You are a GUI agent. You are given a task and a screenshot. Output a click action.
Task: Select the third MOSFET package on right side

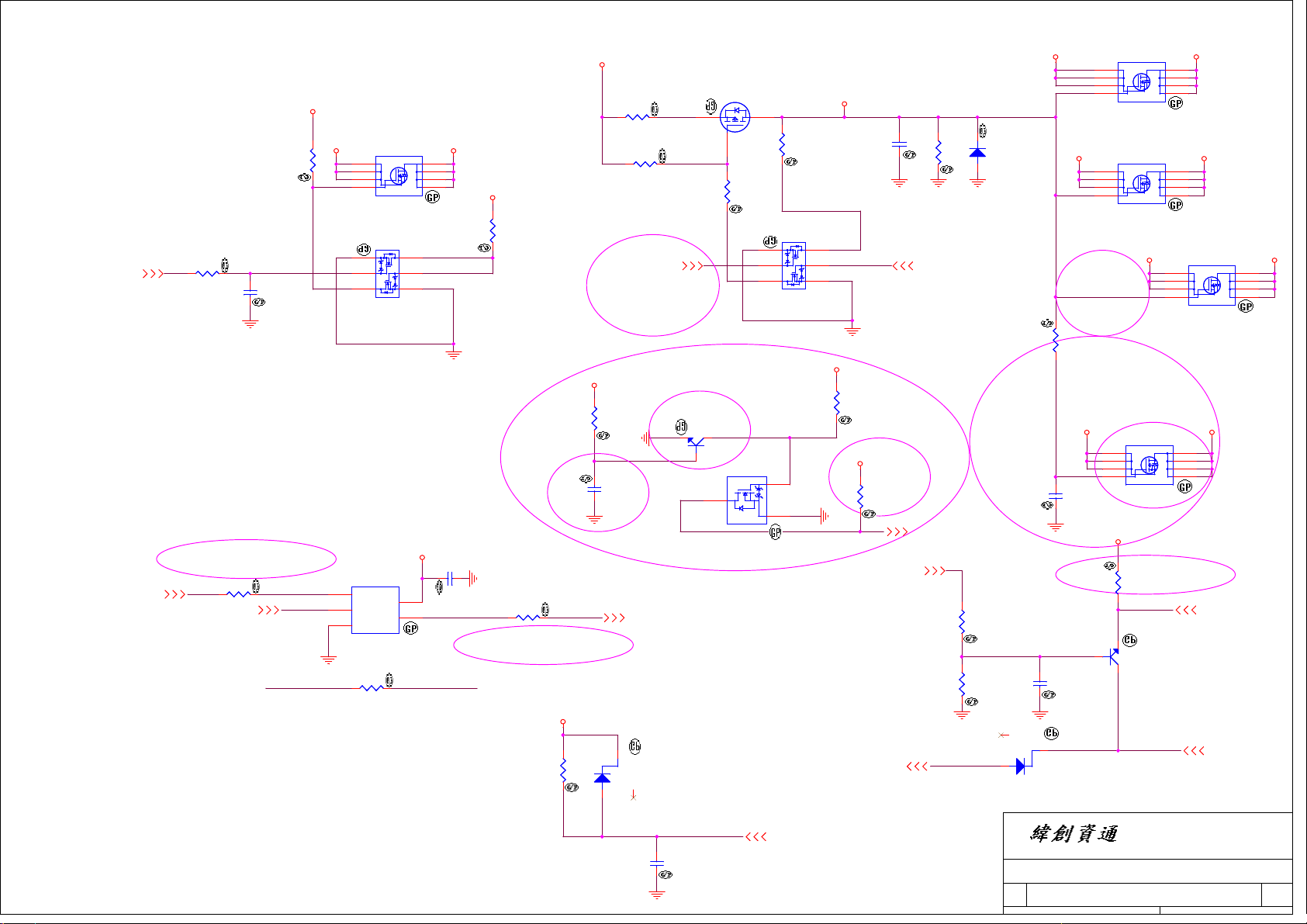point(1211,286)
